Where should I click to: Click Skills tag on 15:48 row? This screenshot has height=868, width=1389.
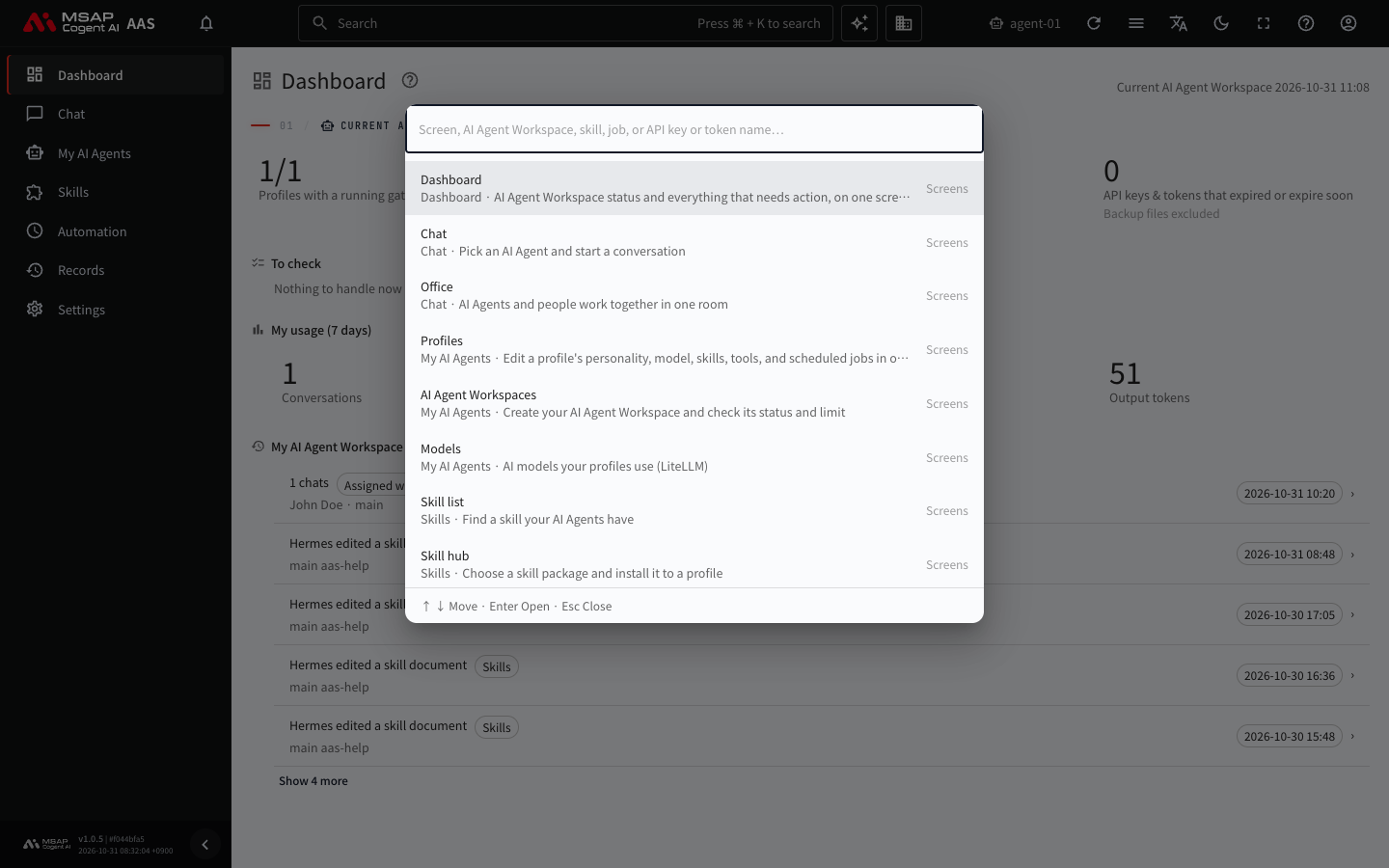click(x=497, y=728)
